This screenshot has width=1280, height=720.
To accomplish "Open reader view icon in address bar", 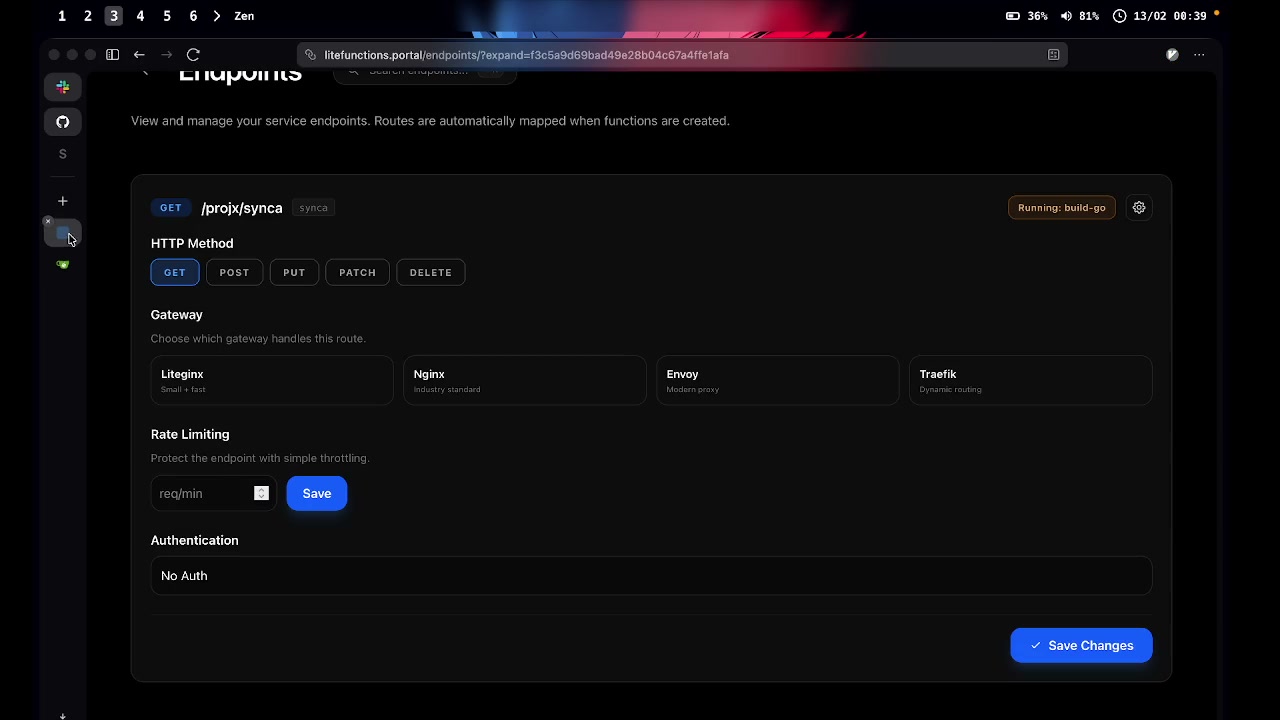I will pyautogui.click(x=1053, y=55).
